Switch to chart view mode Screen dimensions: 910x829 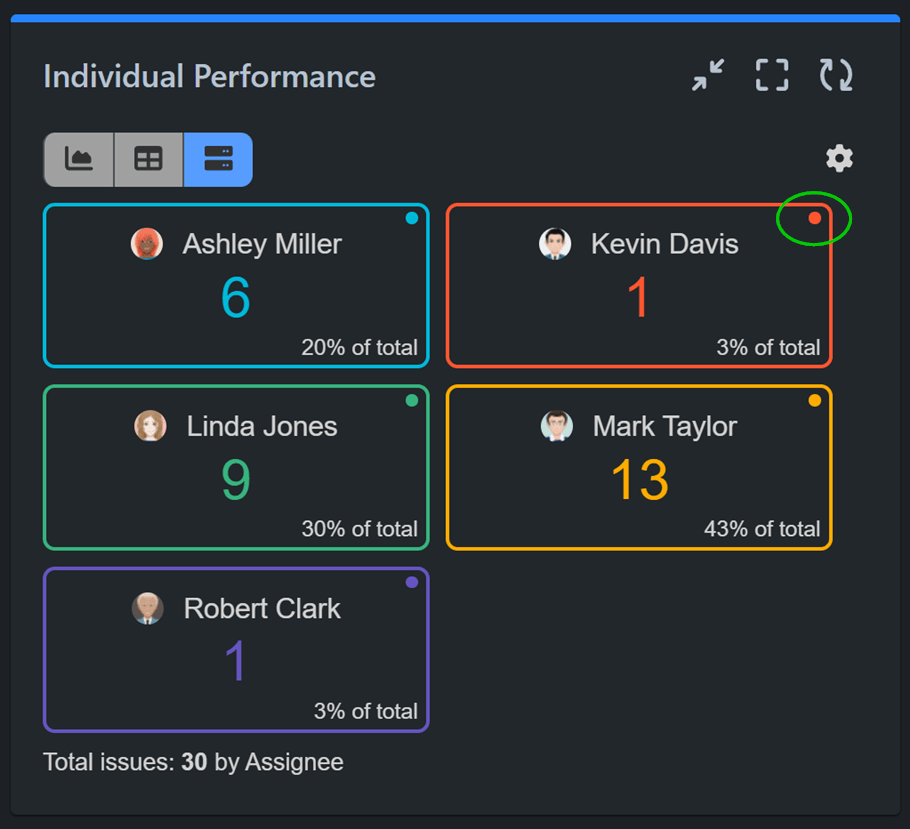coord(79,160)
